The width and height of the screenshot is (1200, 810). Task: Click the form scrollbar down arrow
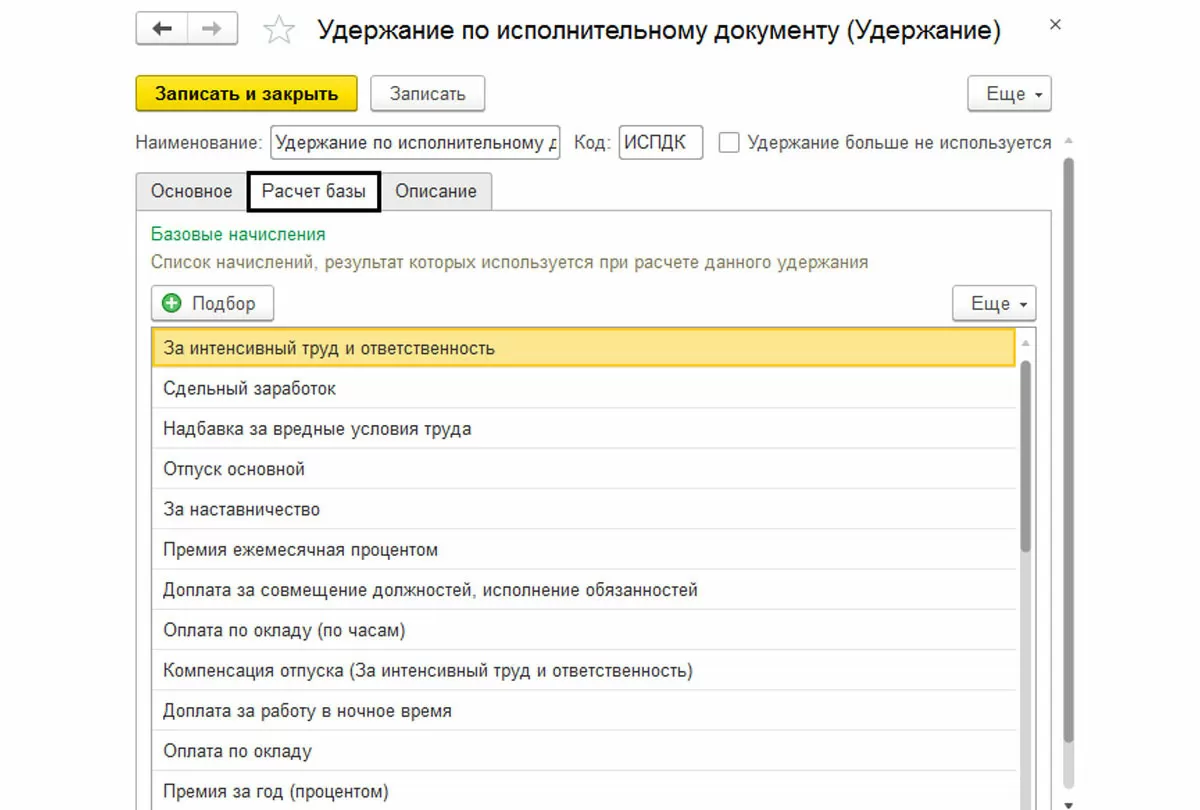pos(1068,803)
